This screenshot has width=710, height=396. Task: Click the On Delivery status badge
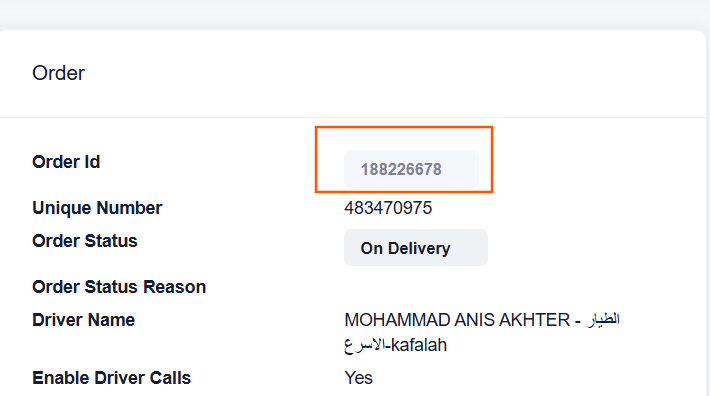(416, 248)
